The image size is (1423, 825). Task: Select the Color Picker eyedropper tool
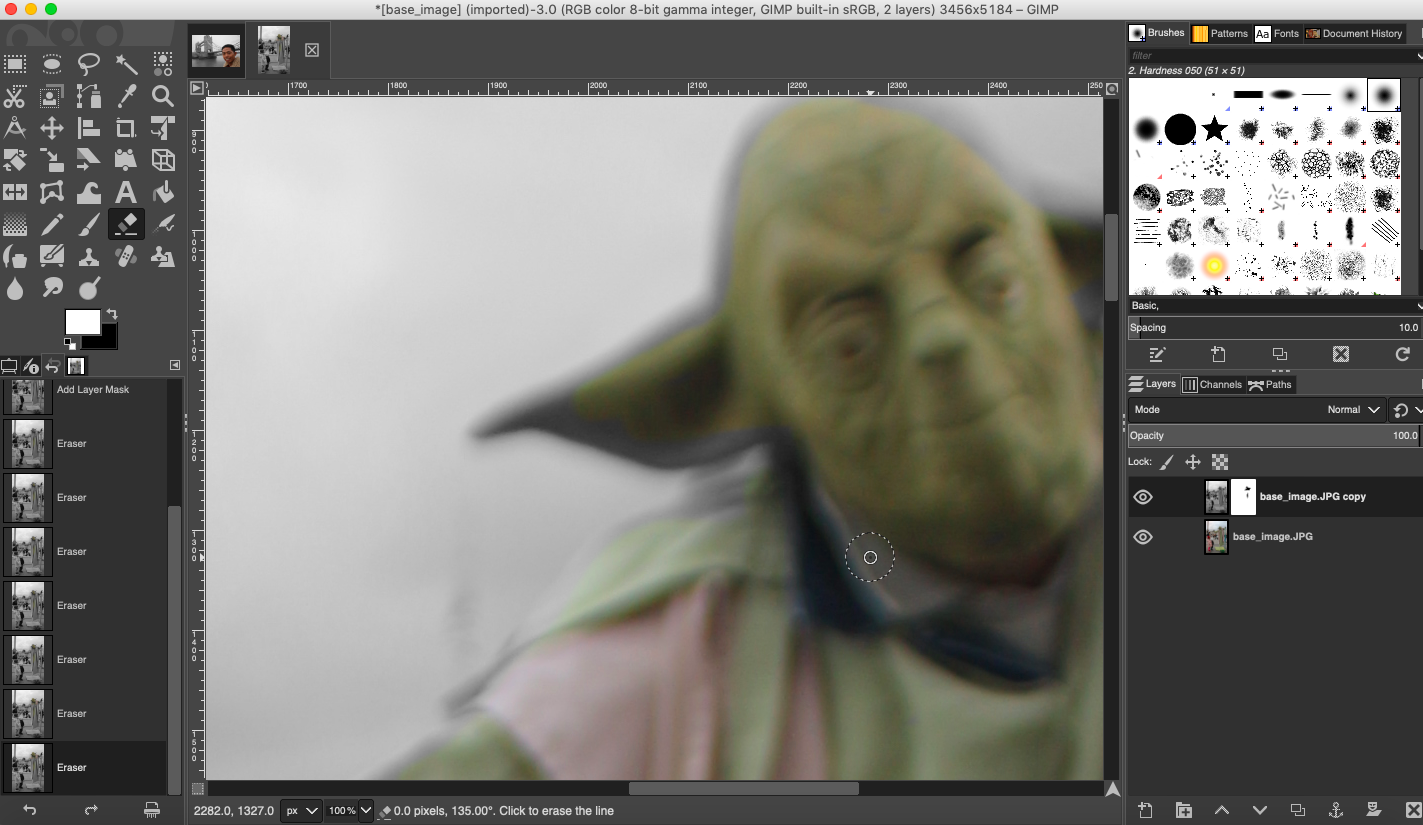coord(126,97)
